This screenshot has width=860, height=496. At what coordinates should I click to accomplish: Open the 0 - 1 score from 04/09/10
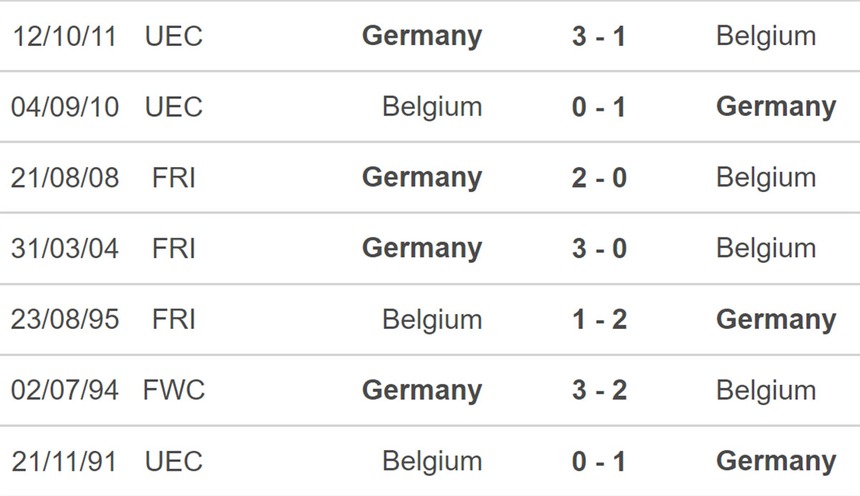(x=599, y=107)
